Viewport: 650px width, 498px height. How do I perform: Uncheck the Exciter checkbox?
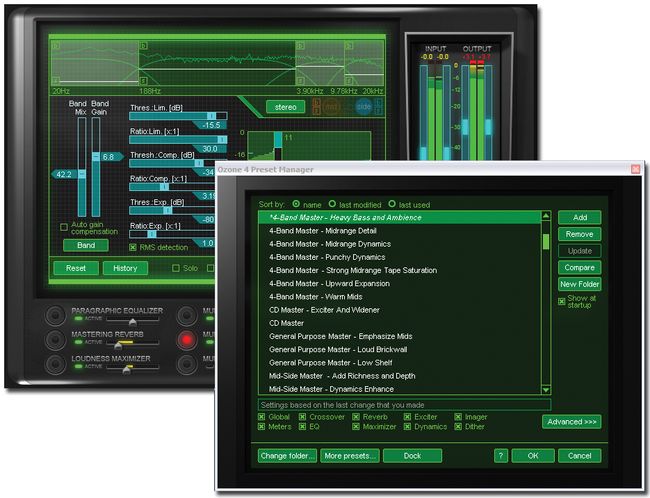pyautogui.click(x=407, y=417)
